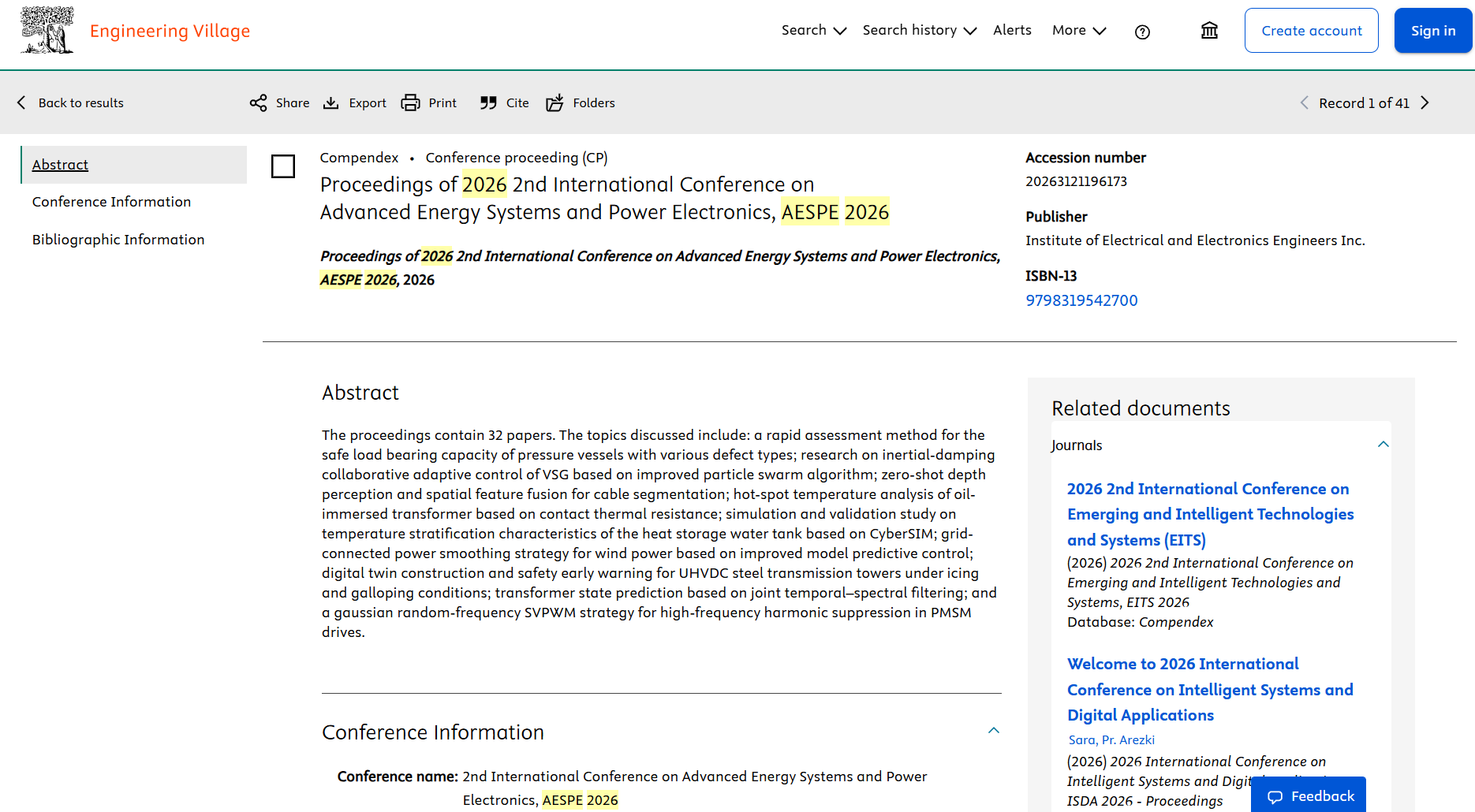This screenshot has height=812, width=1475.
Task: Go to next record arrow
Action: pos(1425,103)
